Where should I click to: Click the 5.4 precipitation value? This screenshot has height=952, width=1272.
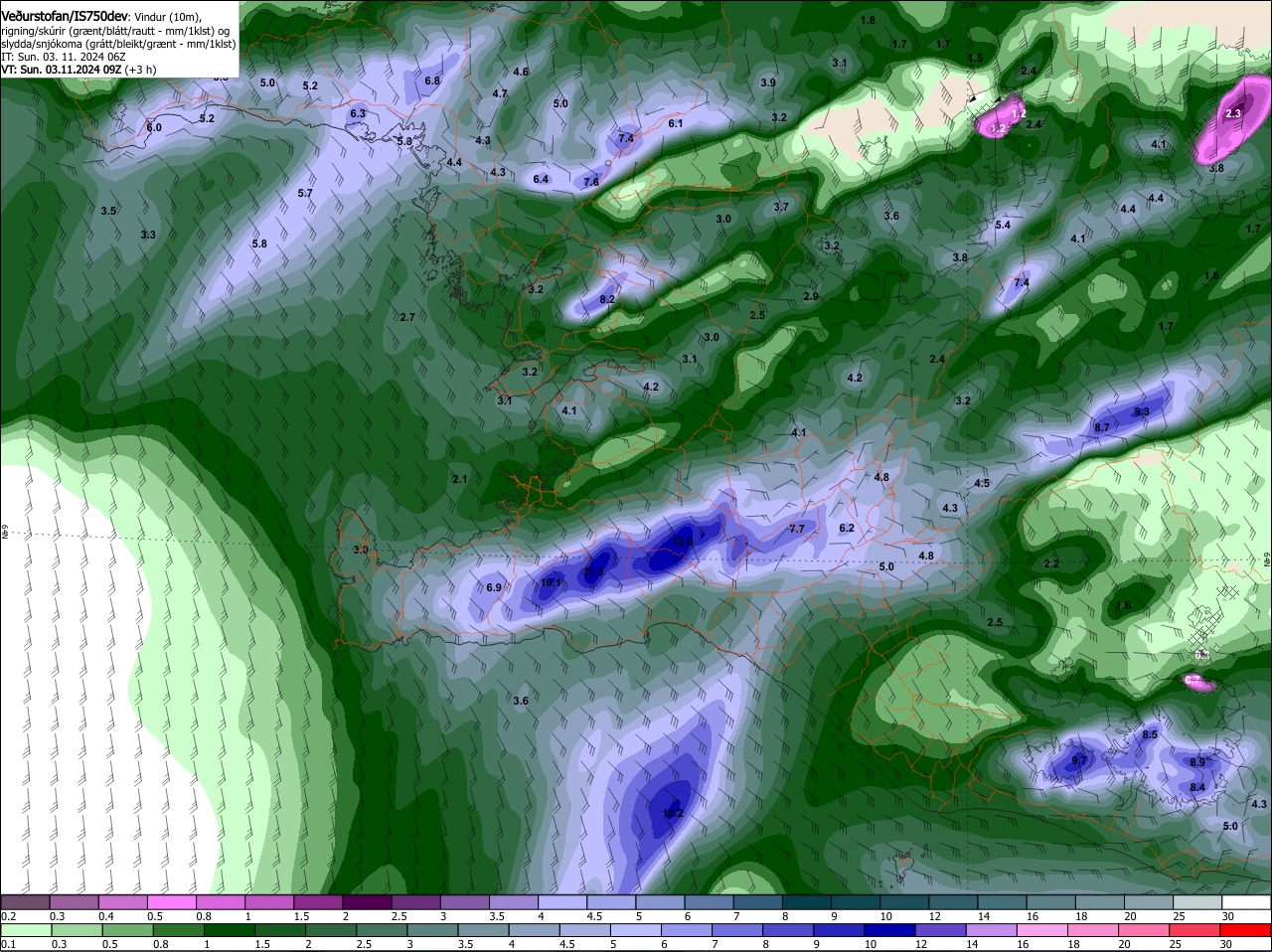[1003, 226]
